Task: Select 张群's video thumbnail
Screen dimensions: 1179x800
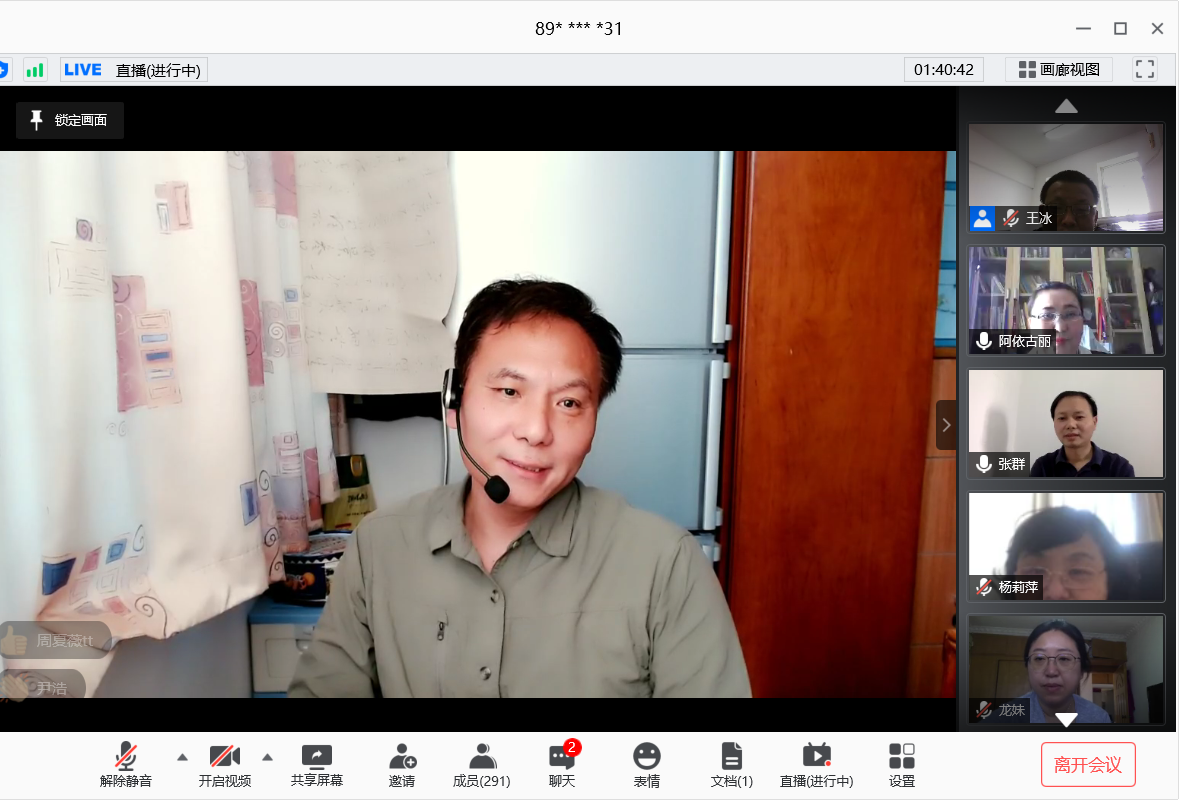Action: [x=1066, y=423]
